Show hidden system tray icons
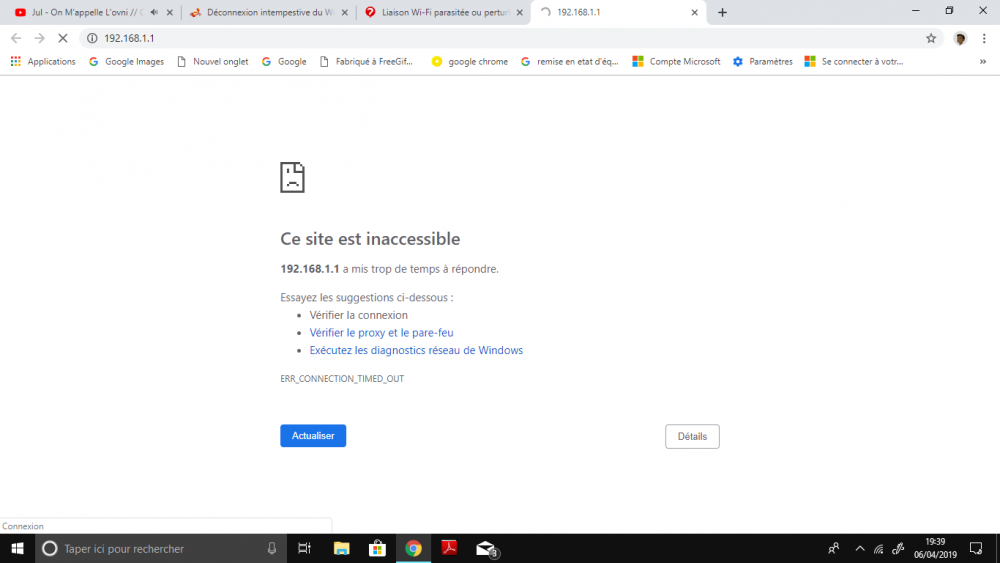Viewport: 1000px width, 563px height. [x=860, y=548]
